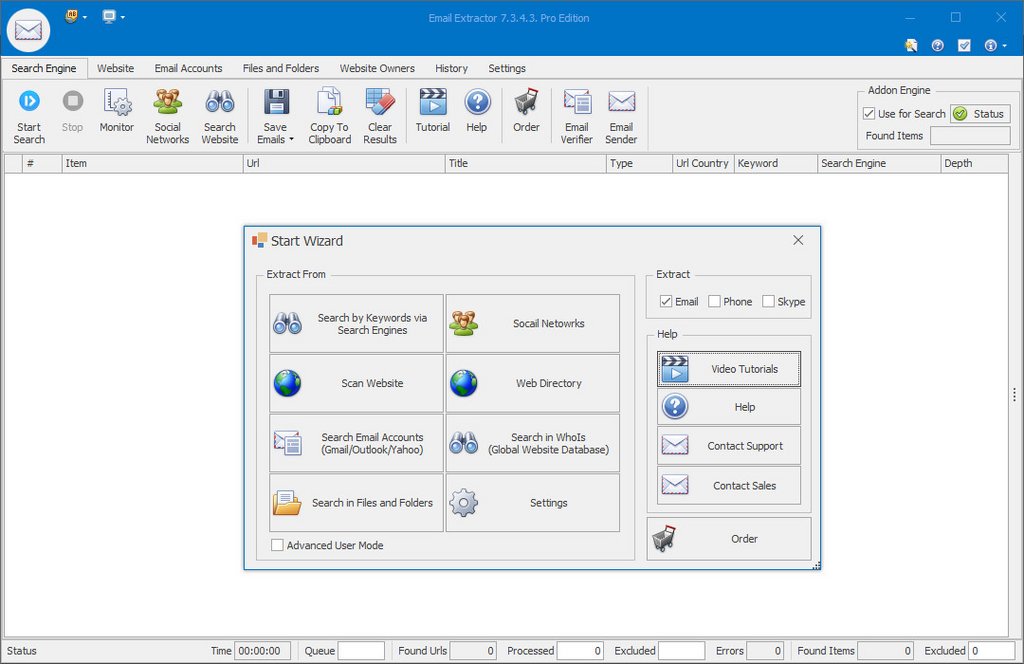1024x664 pixels.
Task: Open the Files and Folders tab
Action: tap(281, 68)
